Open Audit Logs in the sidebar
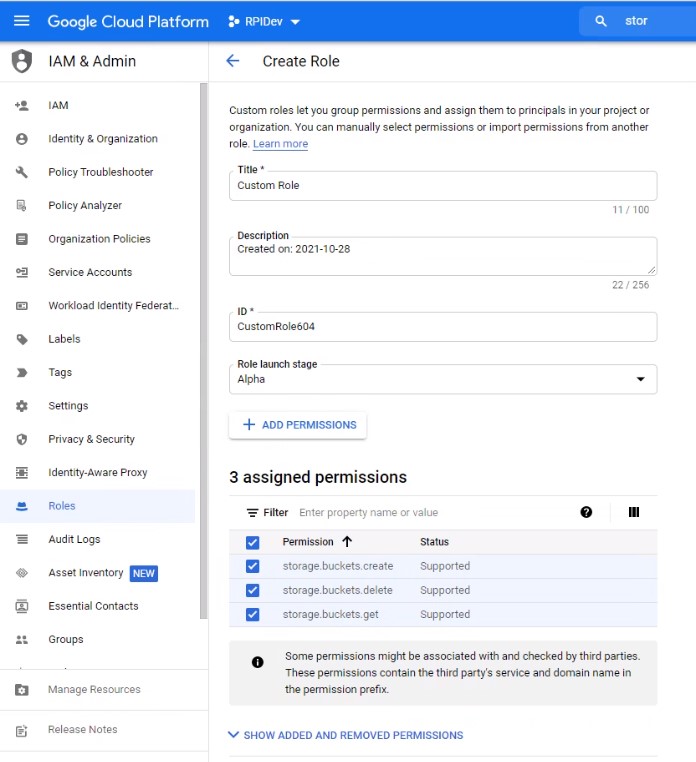Screen dimensions: 696x762 (x=74, y=539)
